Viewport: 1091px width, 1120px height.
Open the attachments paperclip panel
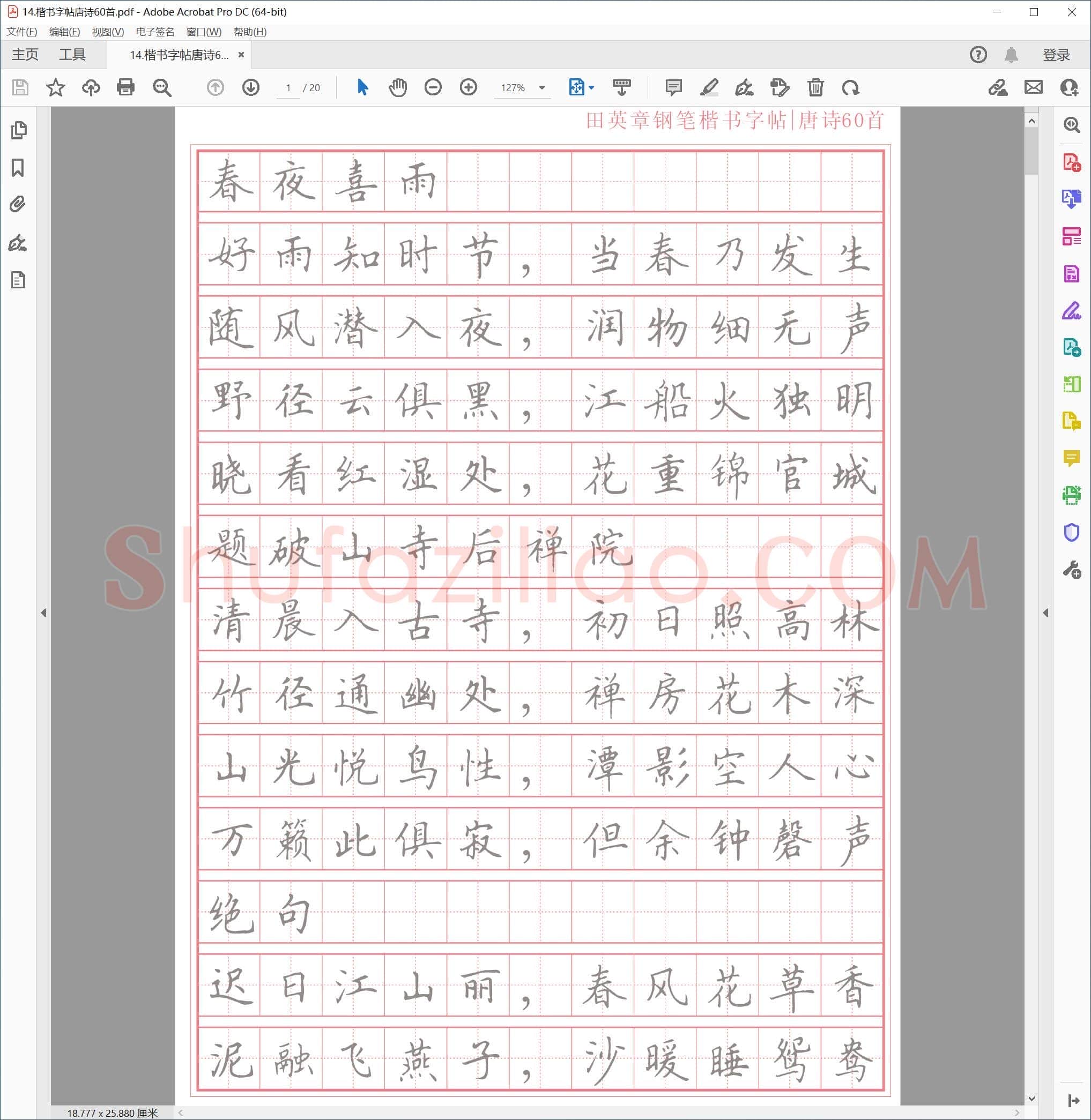[18, 205]
